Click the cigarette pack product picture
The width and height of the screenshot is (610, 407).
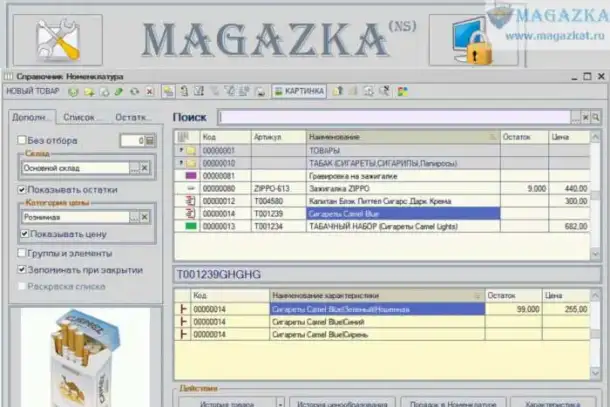tap(85, 357)
